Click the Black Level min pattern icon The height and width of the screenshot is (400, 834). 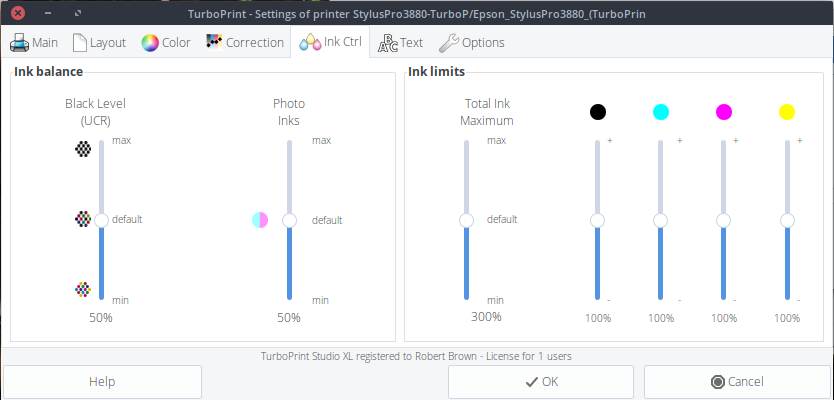click(x=83, y=290)
